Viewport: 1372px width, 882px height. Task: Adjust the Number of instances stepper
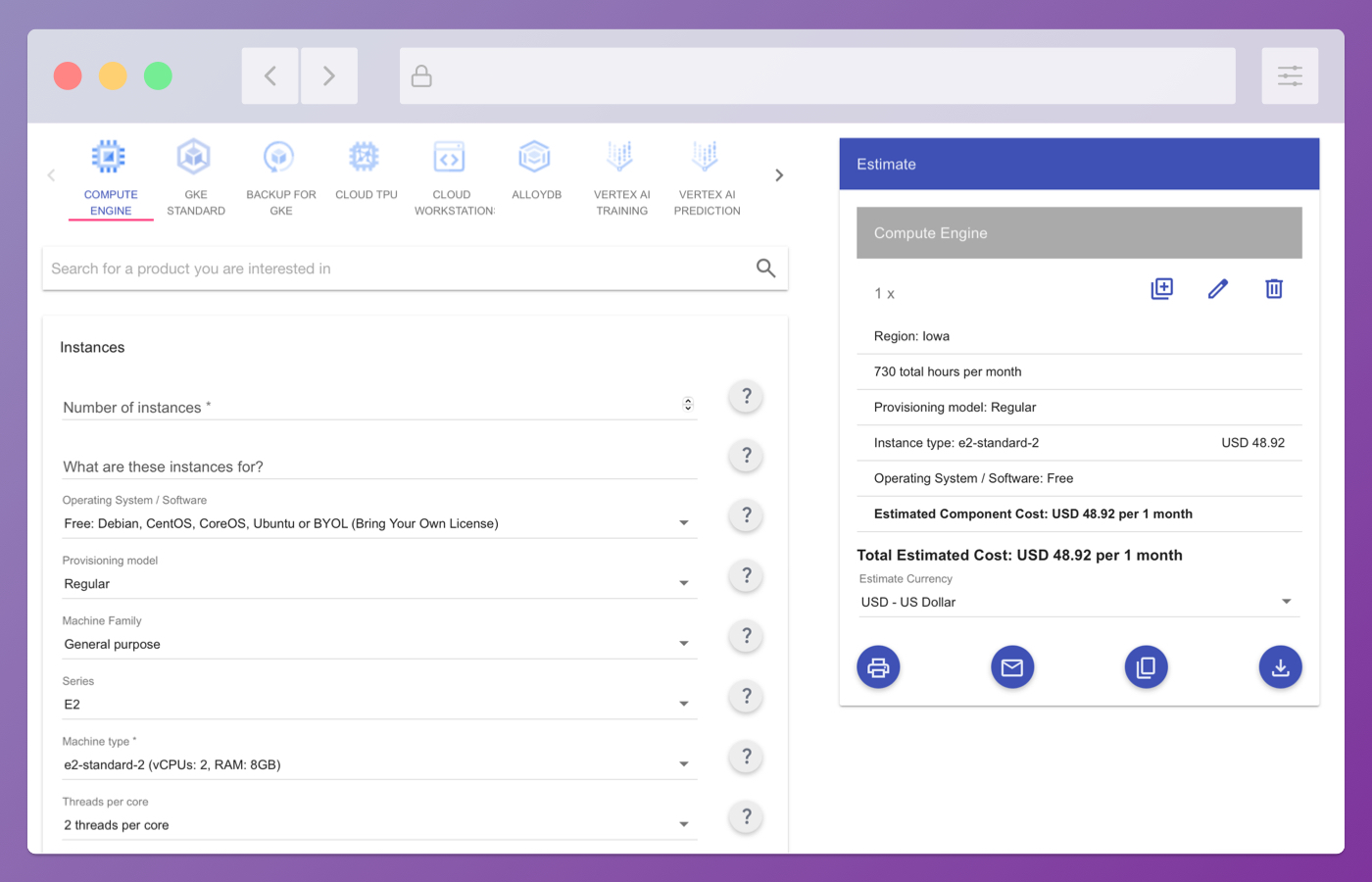click(x=688, y=404)
